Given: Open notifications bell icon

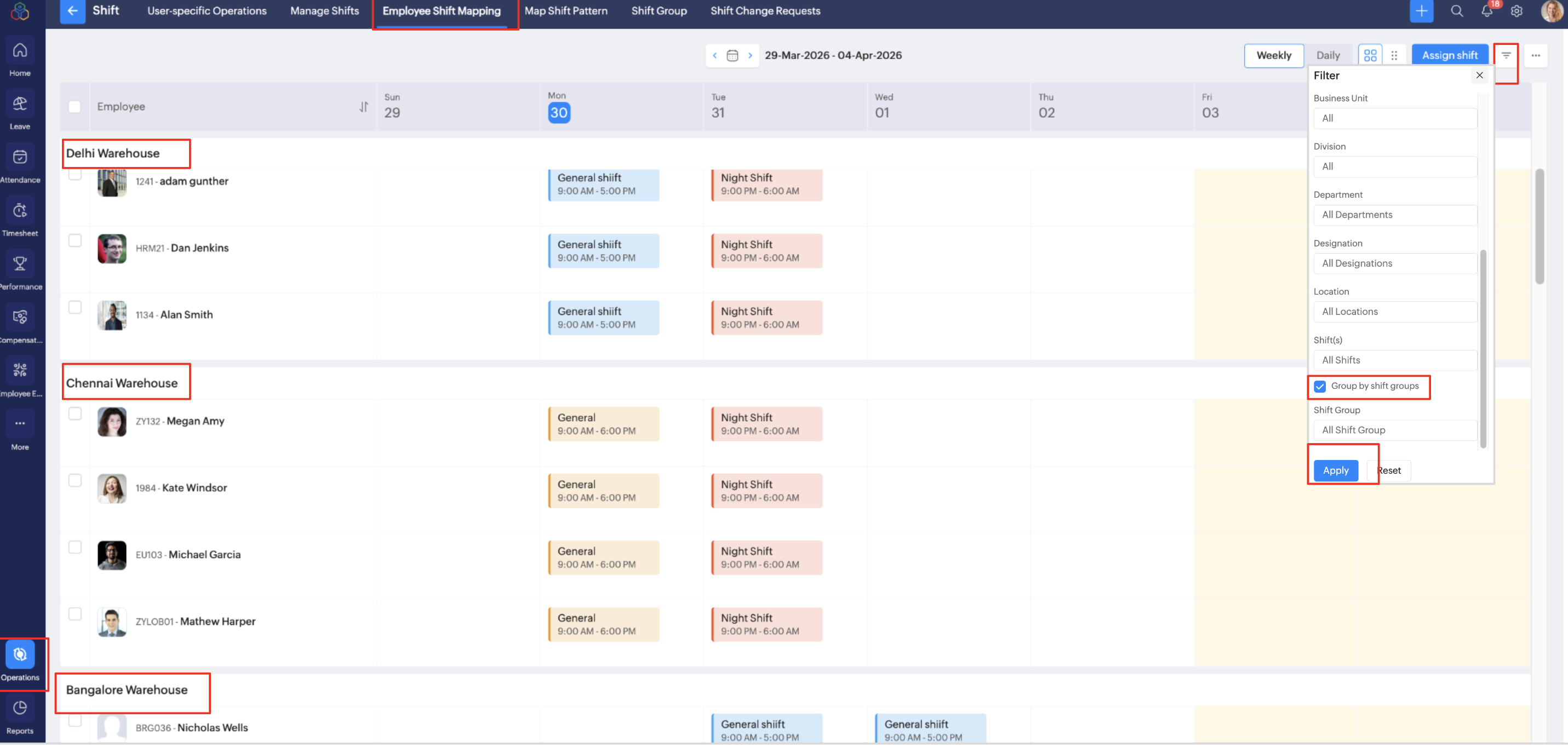Looking at the screenshot, I should (1486, 11).
